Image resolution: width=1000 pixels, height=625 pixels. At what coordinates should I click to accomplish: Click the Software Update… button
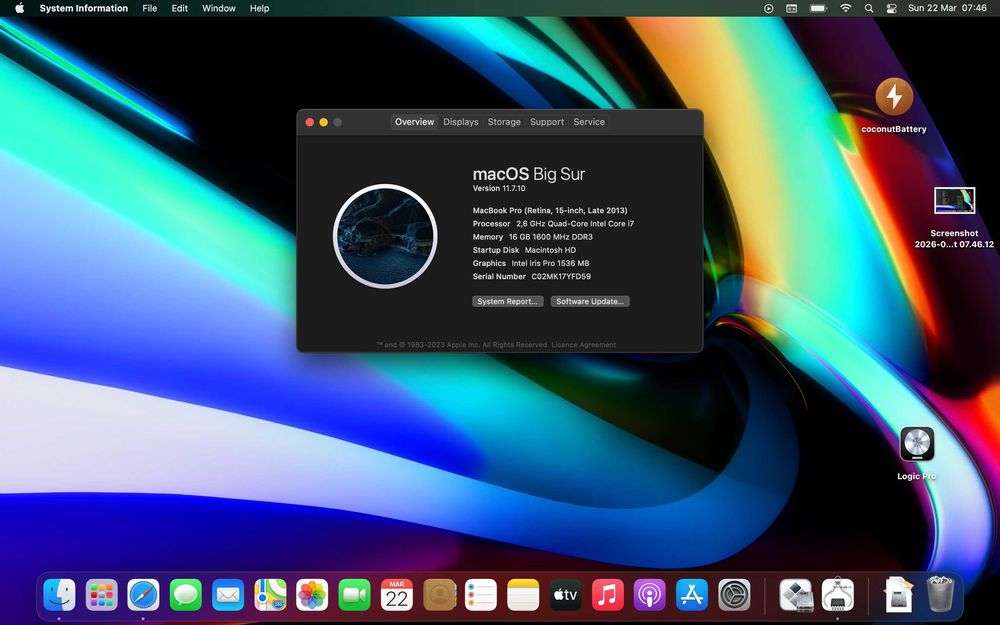590,301
